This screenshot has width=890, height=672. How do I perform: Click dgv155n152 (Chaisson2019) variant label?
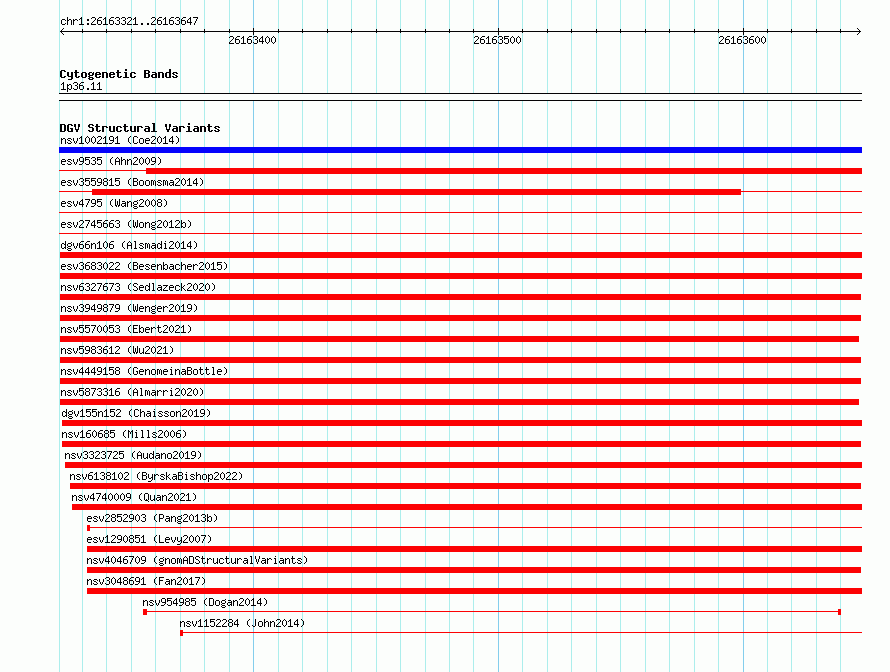click(x=136, y=413)
